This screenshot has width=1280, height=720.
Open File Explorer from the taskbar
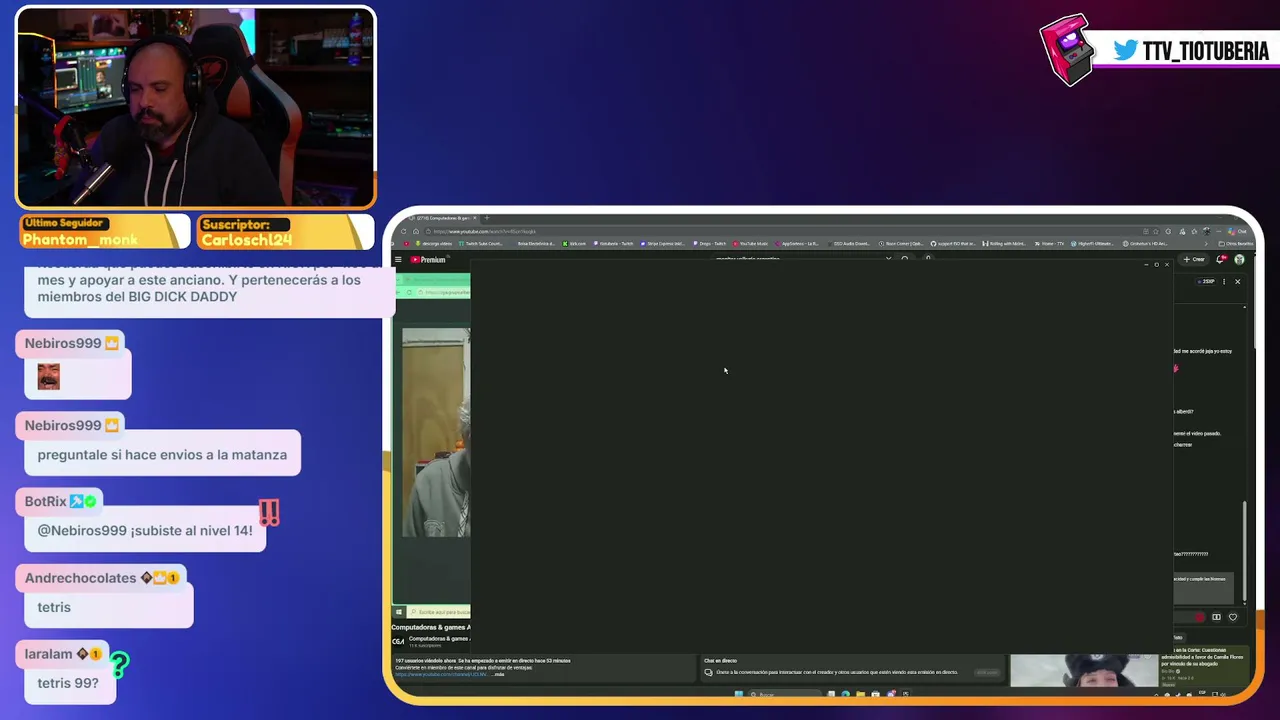(860, 694)
